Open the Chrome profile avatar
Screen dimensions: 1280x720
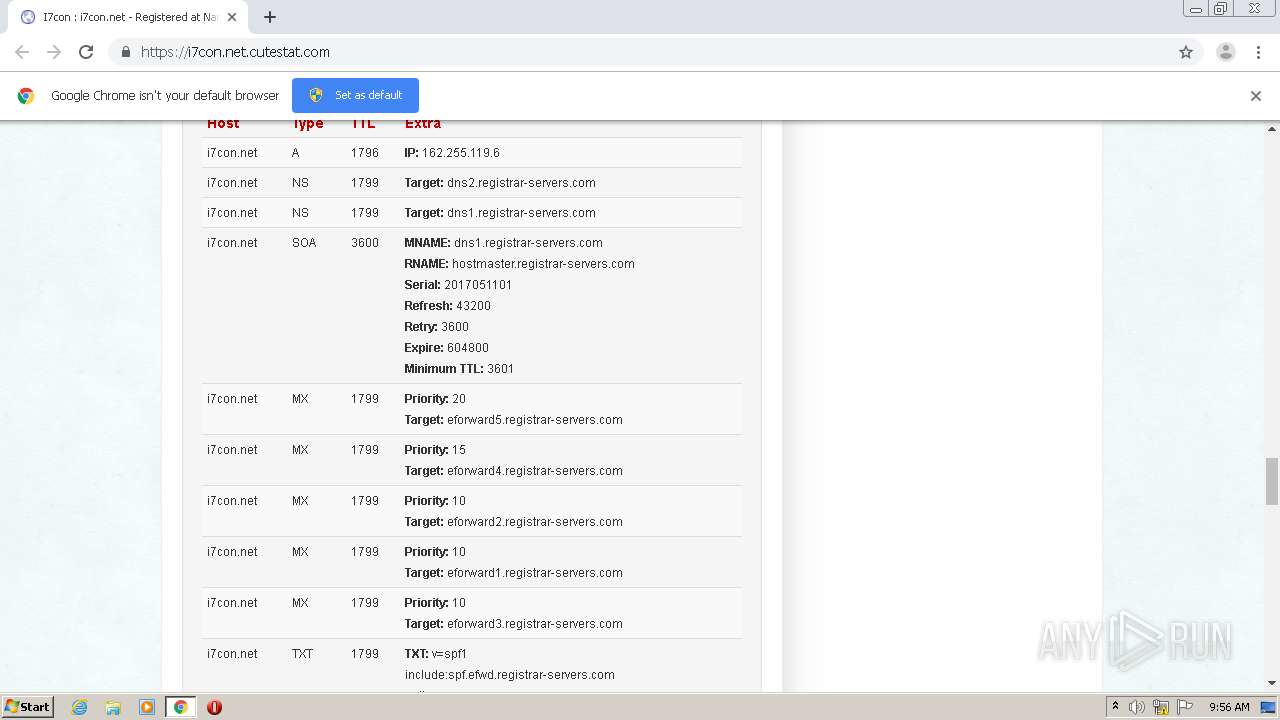[x=1226, y=52]
